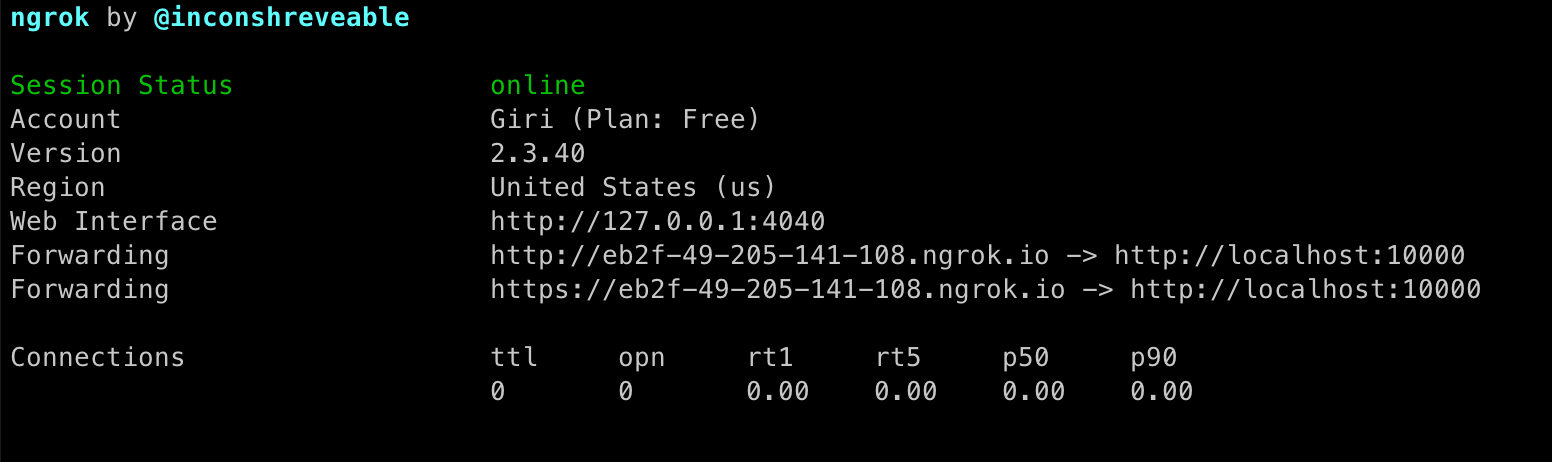Click the green online status value
Screen dimensions: 1552x462
[538, 85]
